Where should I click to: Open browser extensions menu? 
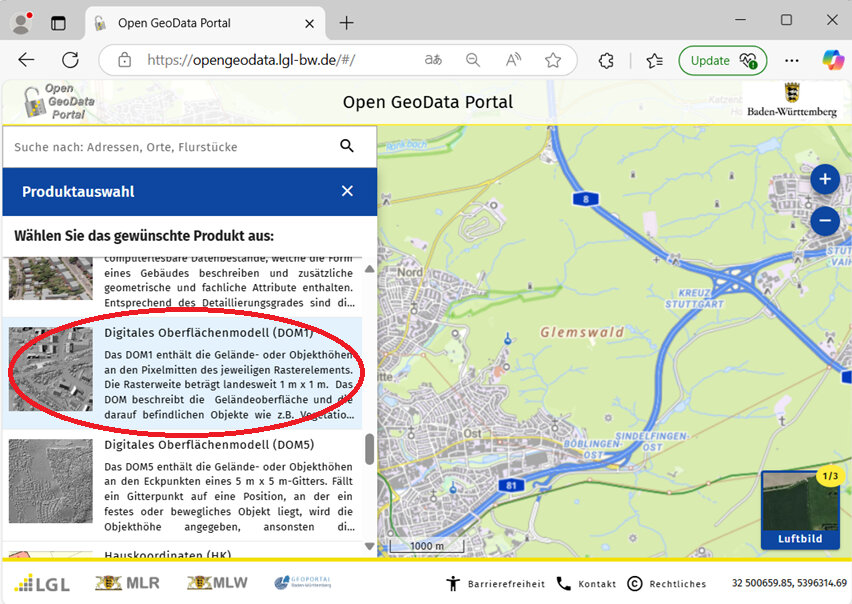[x=606, y=60]
